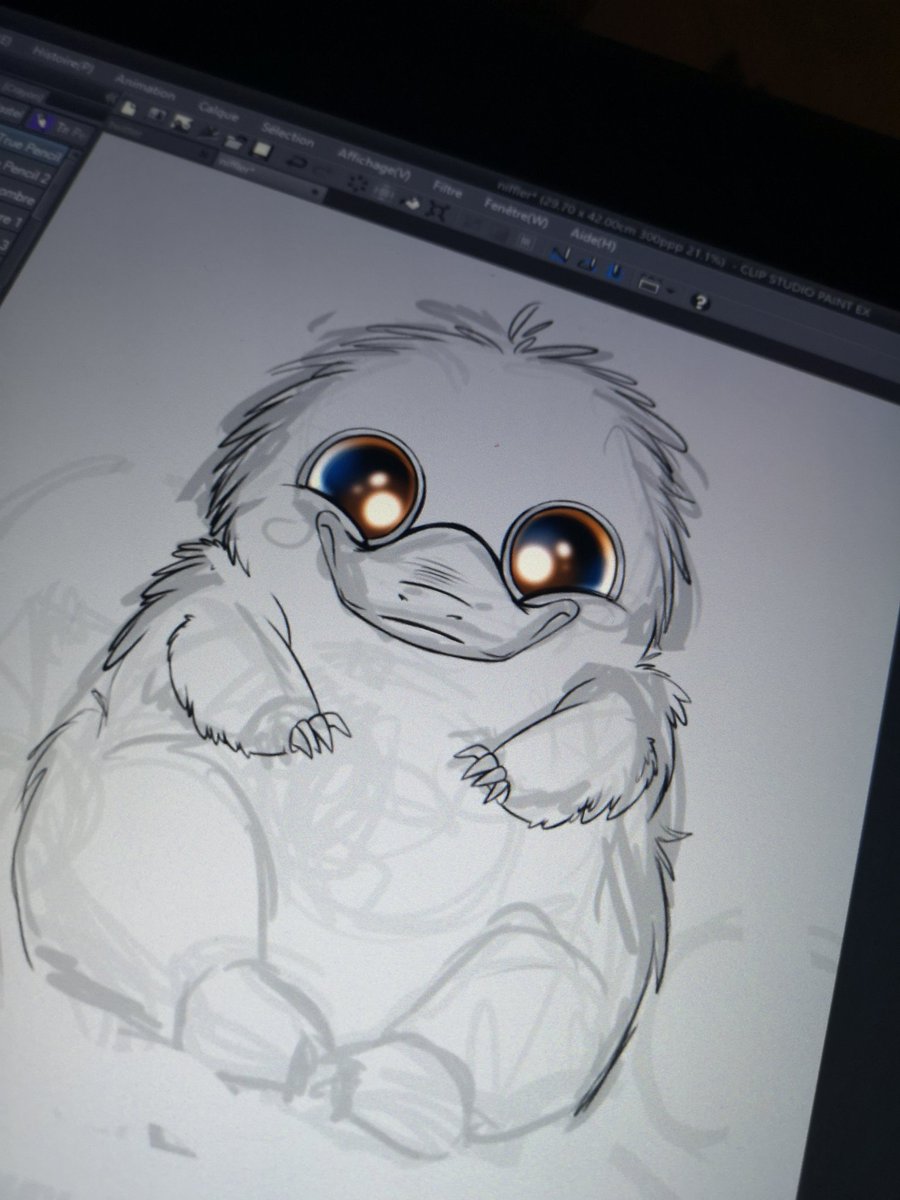The image size is (900, 1200).
Task: Select the True Pencil sub tool
Action: tap(30, 146)
